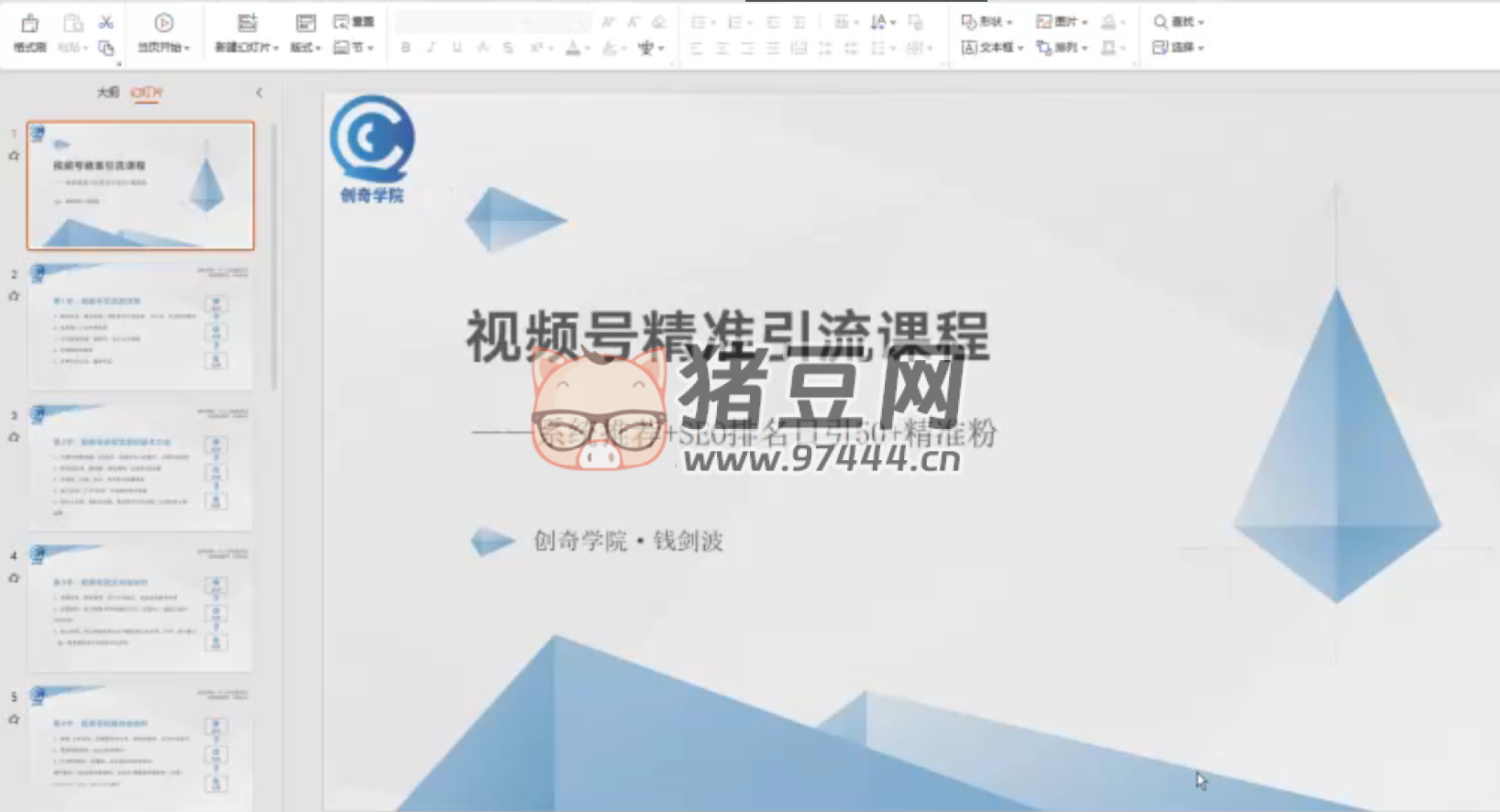Collapse the slide panel with the chevron
Screen dimensions: 1500x812
pyautogui.click(x=259, y=93)
